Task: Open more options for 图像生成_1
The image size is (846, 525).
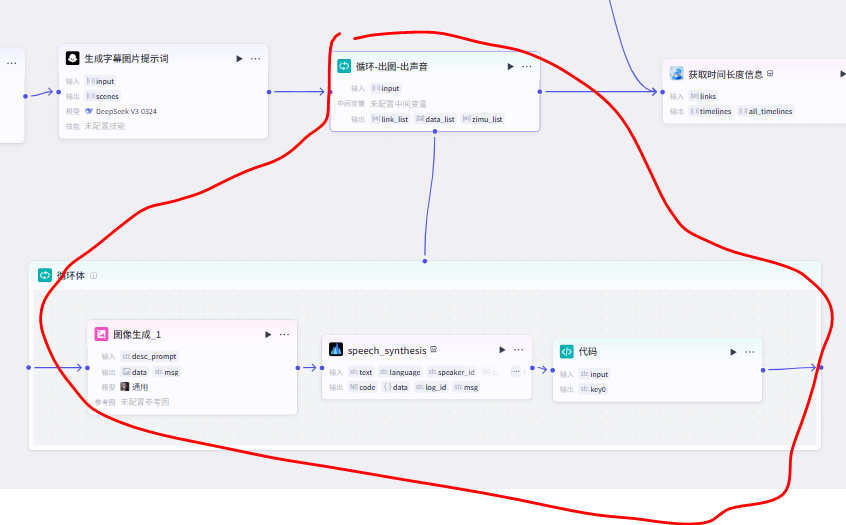Action: pos(284,335)
